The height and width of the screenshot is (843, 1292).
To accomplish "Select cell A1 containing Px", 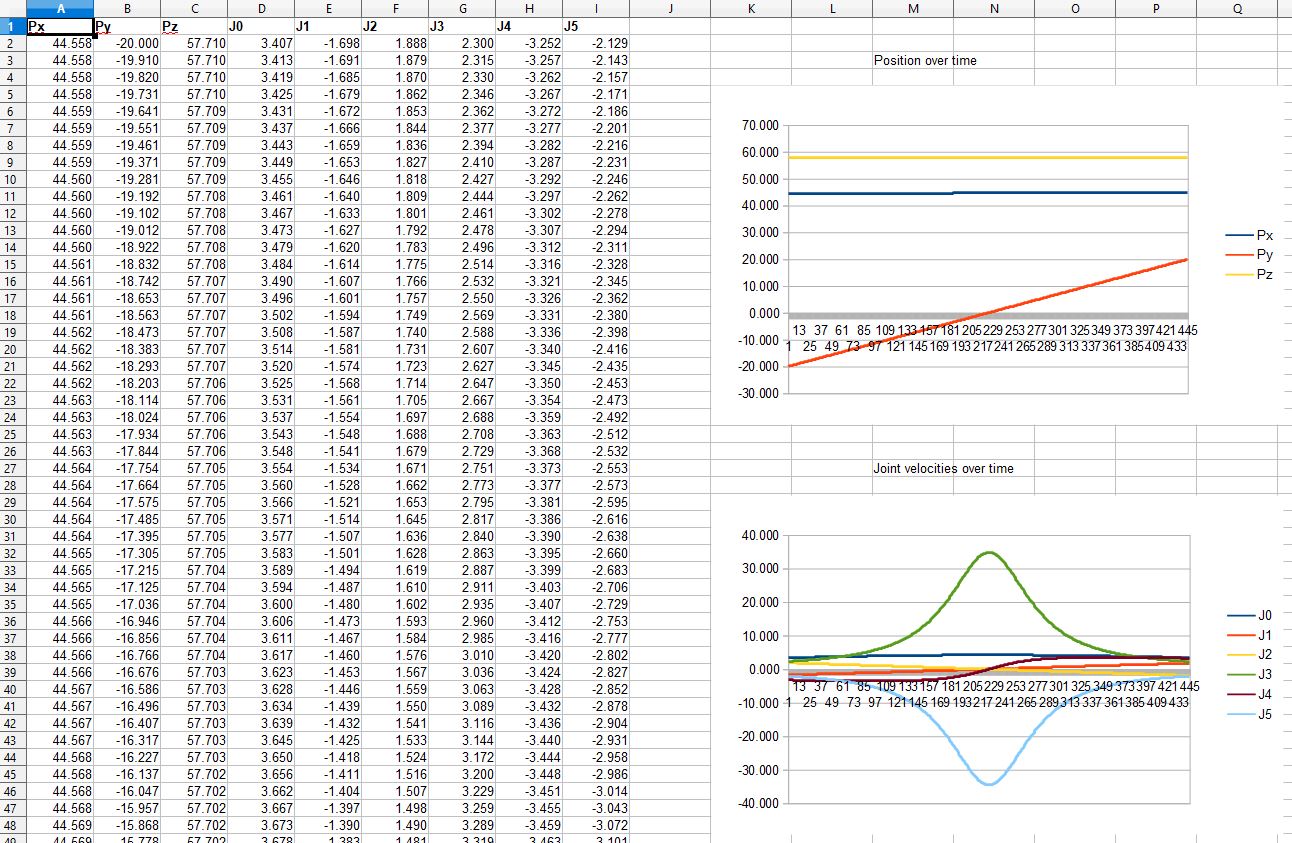I will (x=60, y=26).
